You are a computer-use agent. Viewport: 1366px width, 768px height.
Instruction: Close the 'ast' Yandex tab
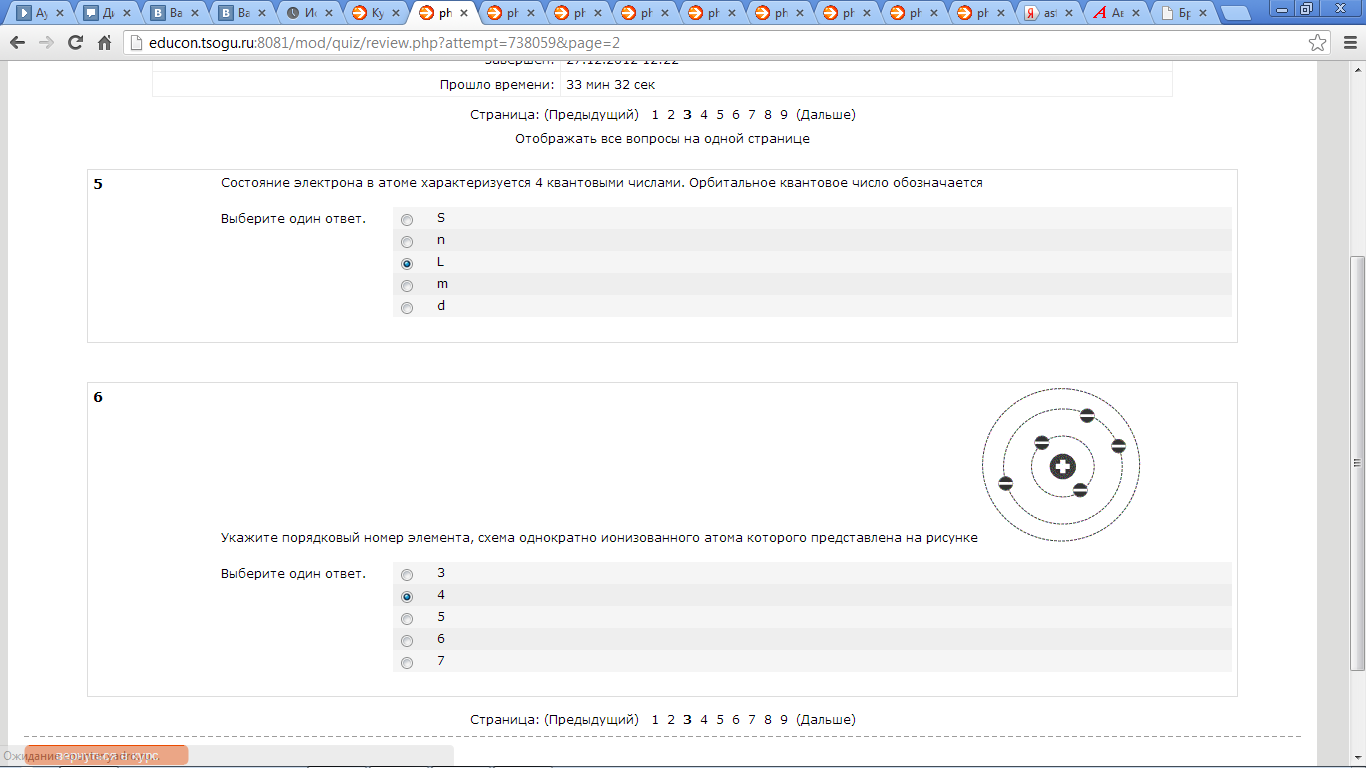pos(1069,14)
